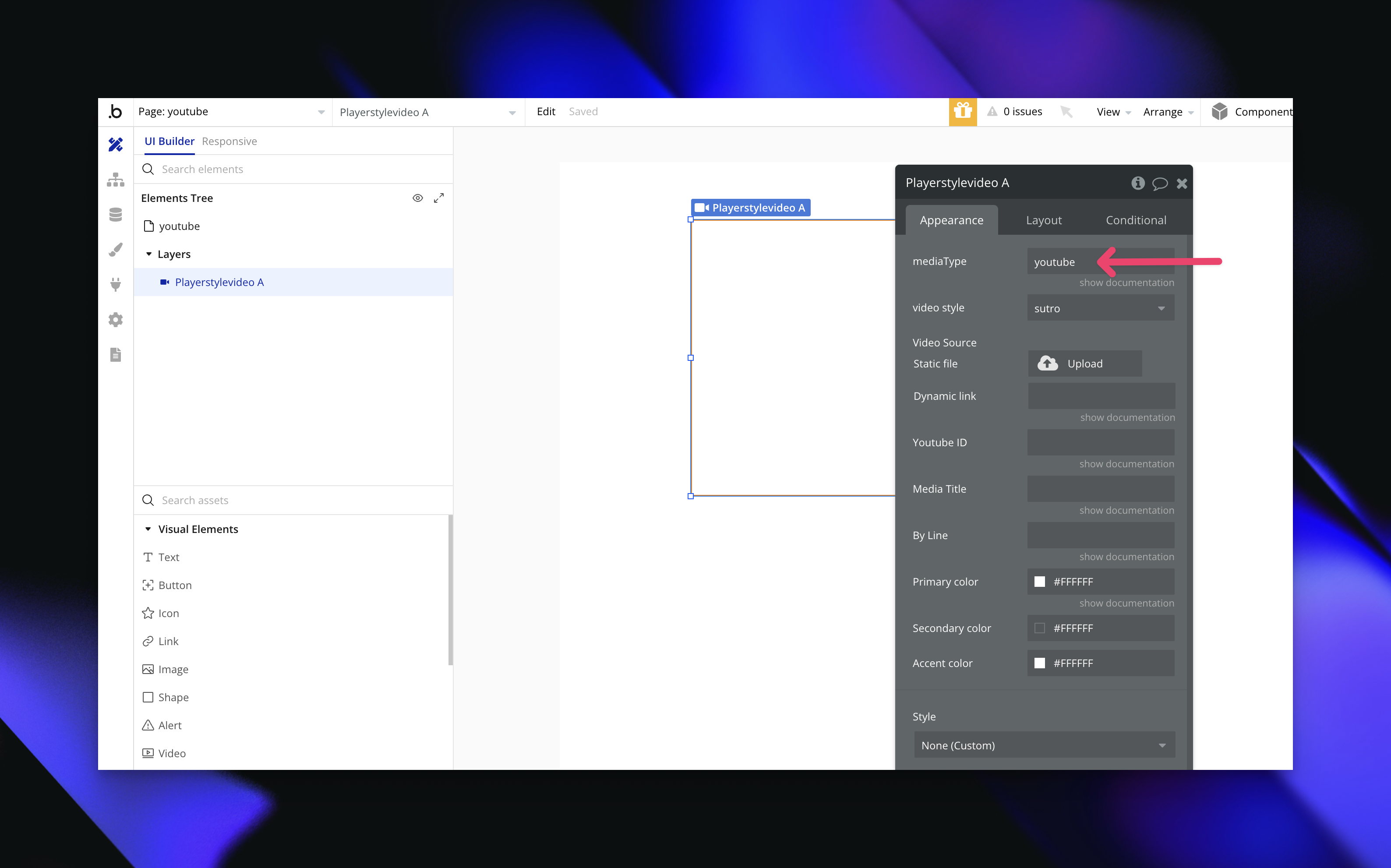This screenshot has width=1391, height=868.
Task: Switch to the Responsive tab
Action: coord(229,141)
